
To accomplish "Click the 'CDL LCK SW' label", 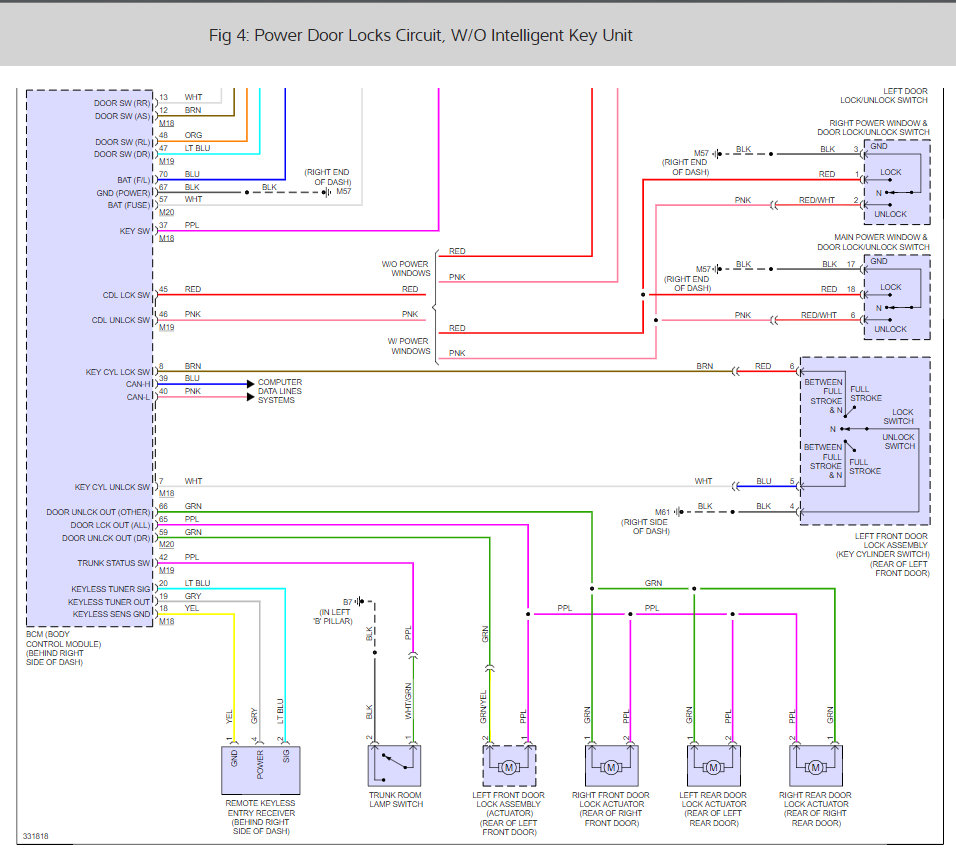I will point(126,295).
